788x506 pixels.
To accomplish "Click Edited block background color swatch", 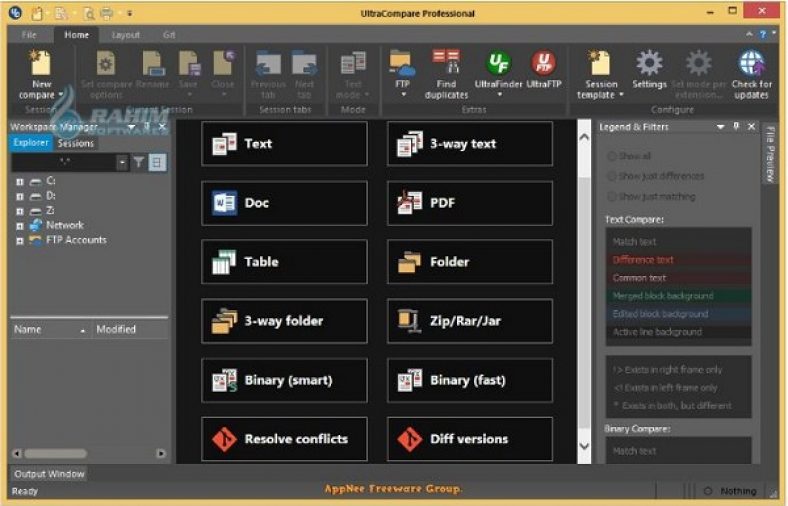I will point(679,314).
